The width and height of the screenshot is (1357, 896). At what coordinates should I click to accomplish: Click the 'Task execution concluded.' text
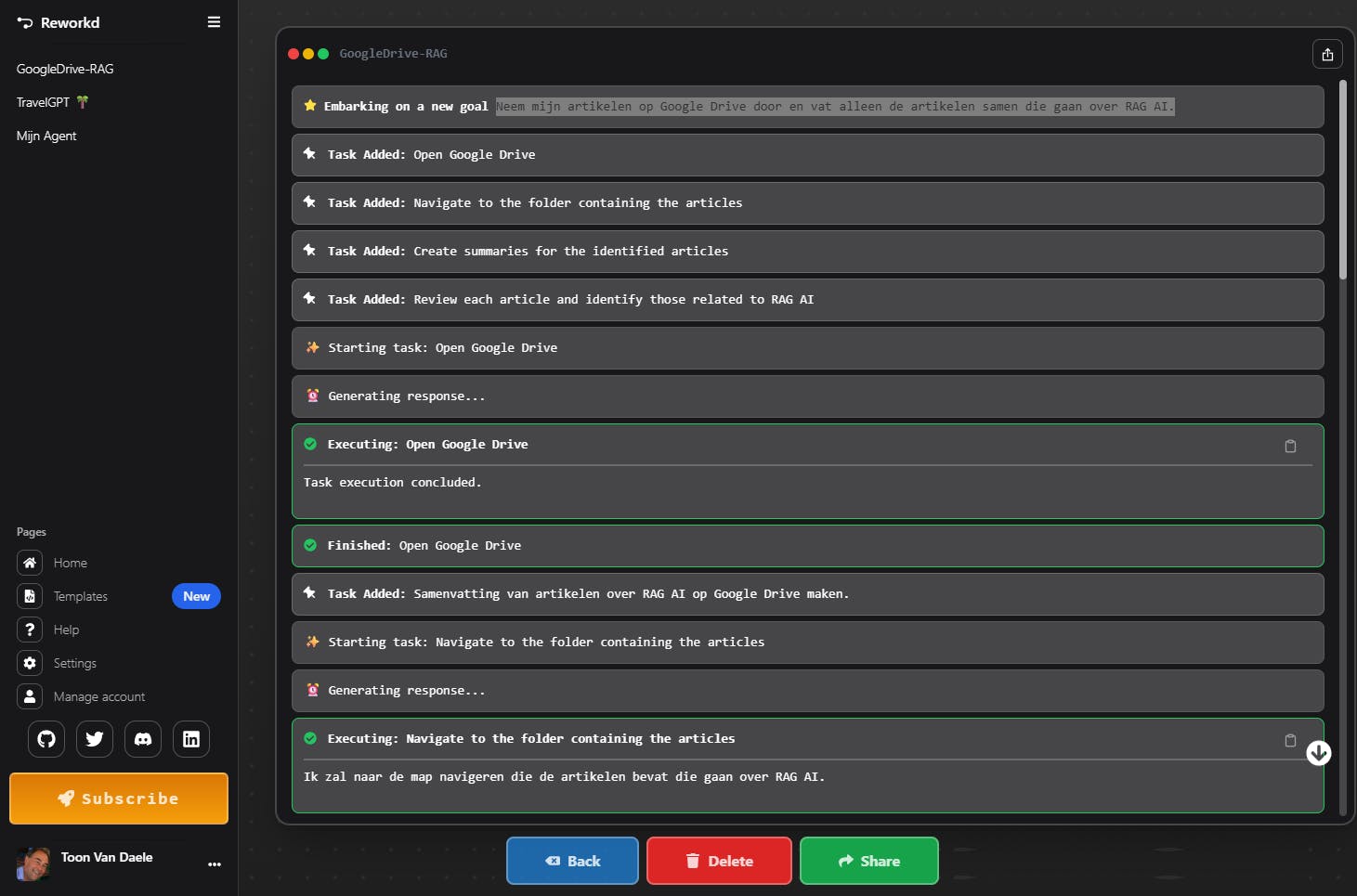coord(392,483)
